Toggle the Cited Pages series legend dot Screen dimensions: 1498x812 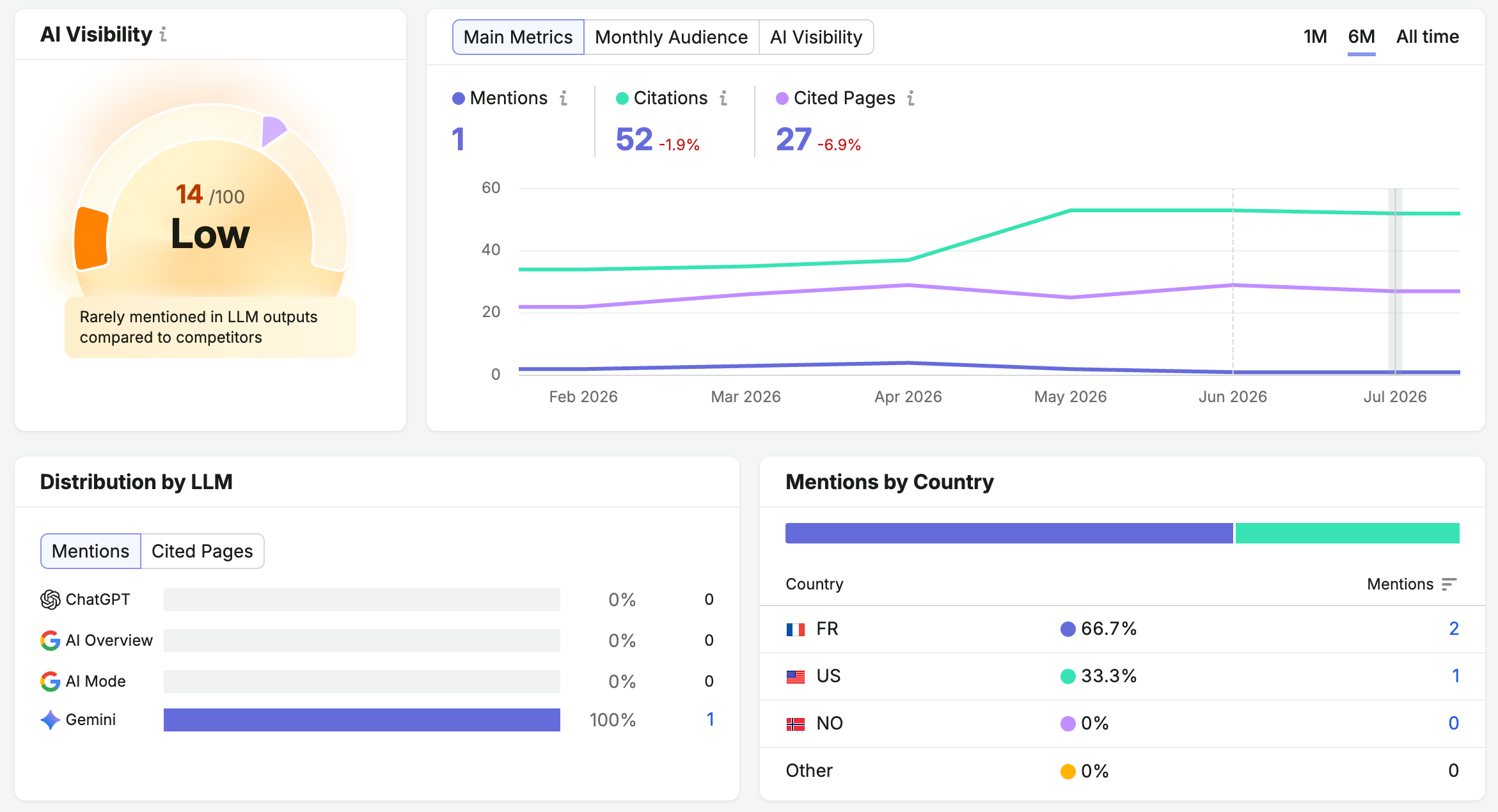coord(782,98)
